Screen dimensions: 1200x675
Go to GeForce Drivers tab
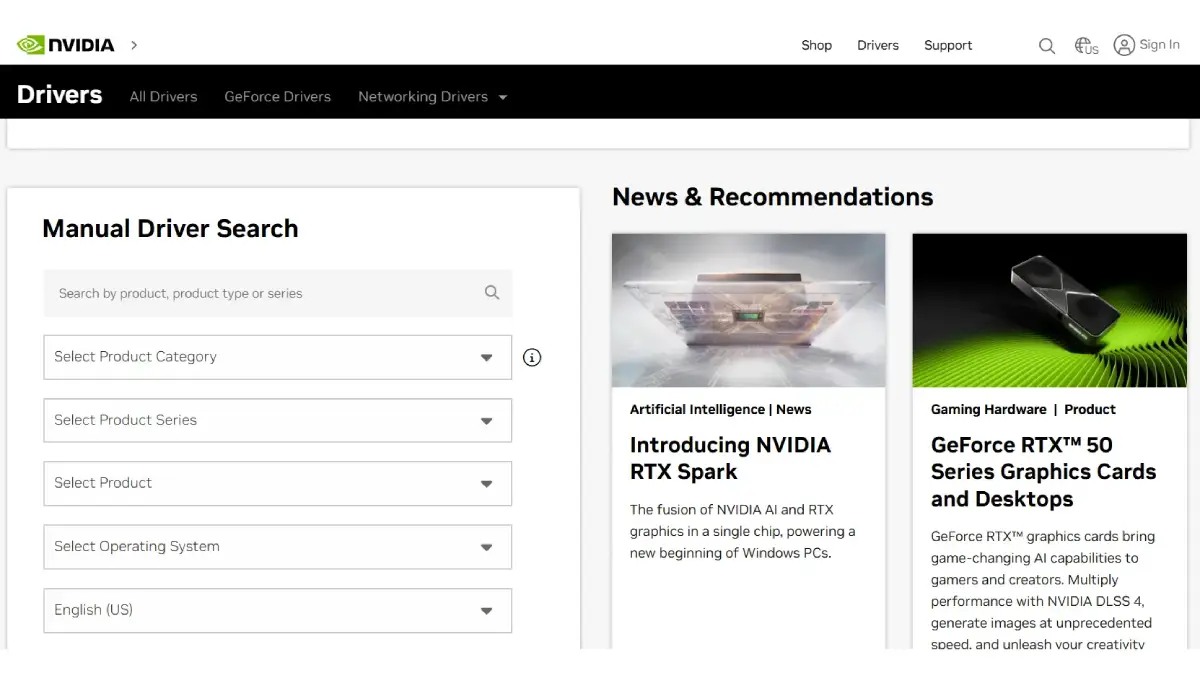coord(277,97)
